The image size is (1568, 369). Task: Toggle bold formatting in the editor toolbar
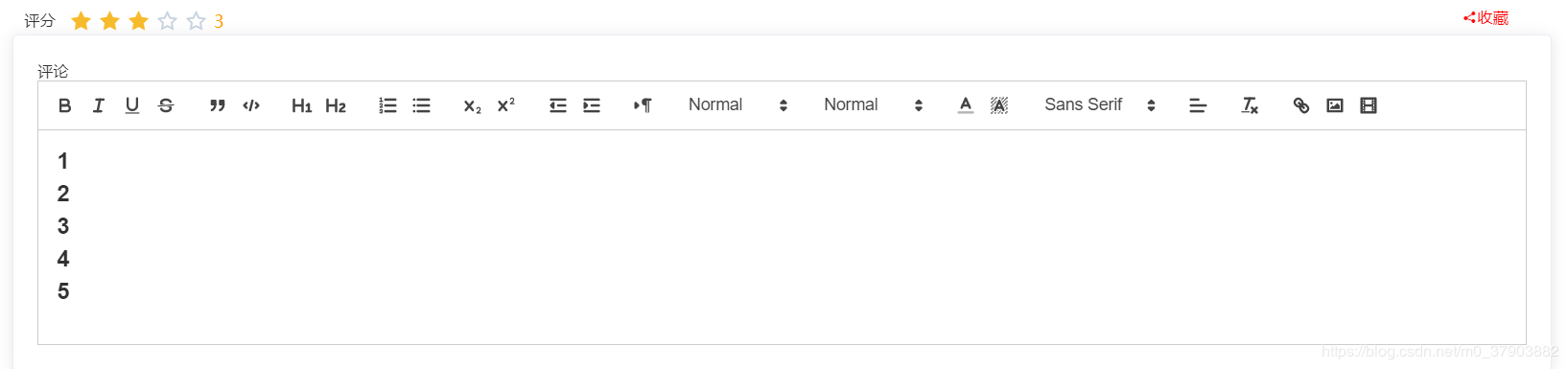pos(64,105)
